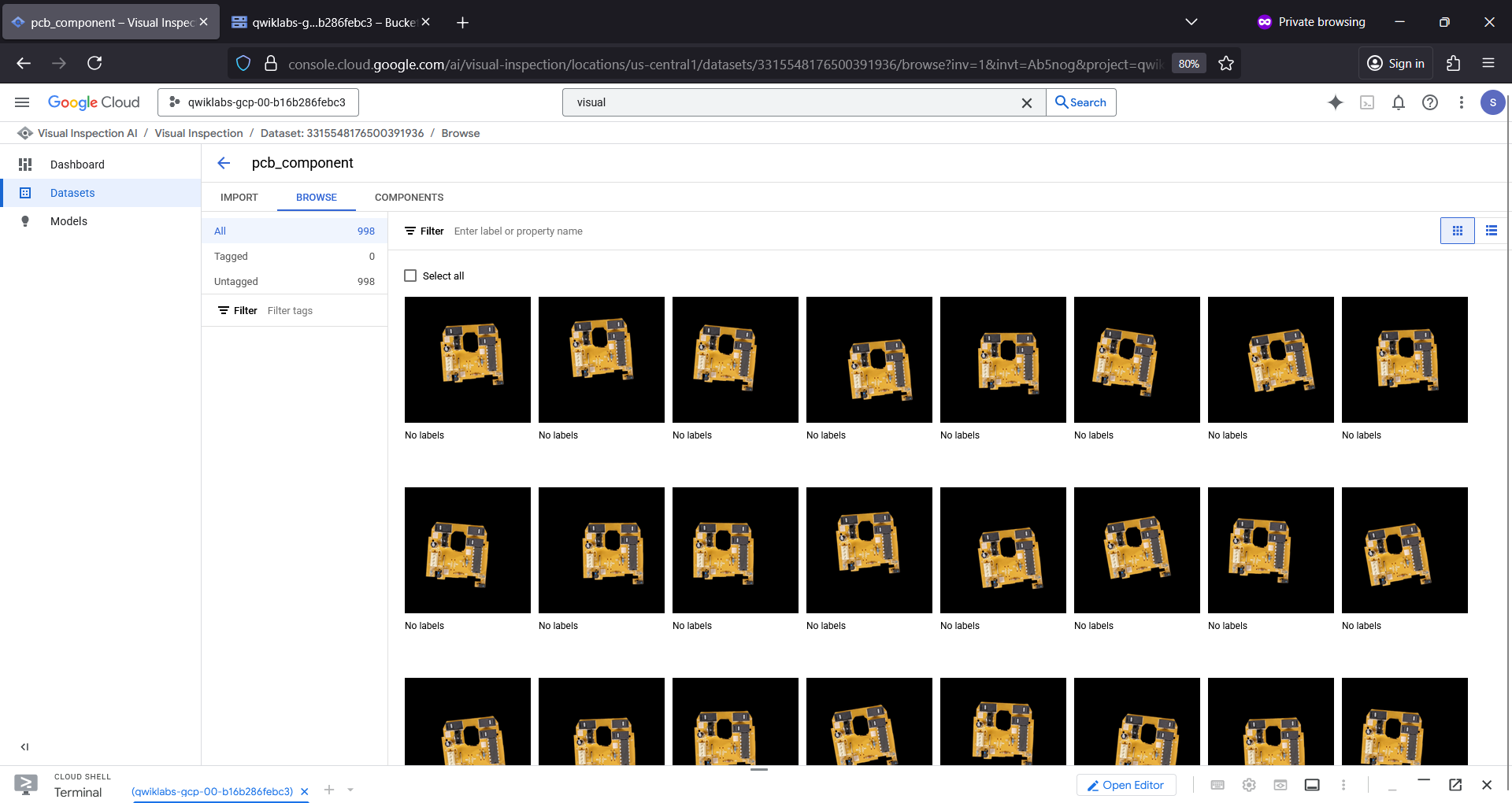Viewport: 1512px width, 803px height.
Task: Toggle Cloud Shell terminal layout icon
Action: [x=1312, y=785]
